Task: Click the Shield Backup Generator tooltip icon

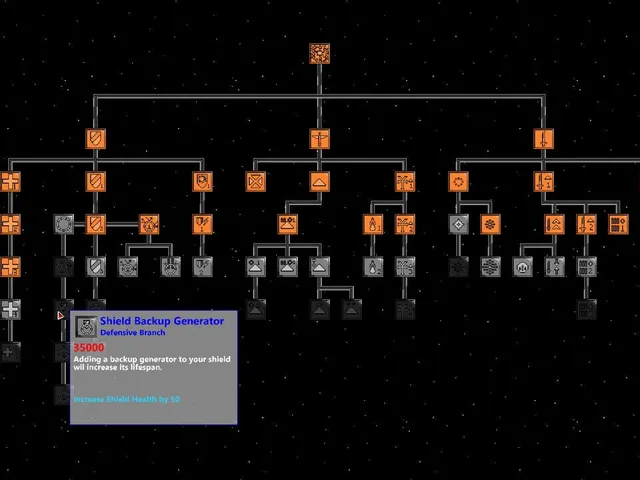Action: 86,327
